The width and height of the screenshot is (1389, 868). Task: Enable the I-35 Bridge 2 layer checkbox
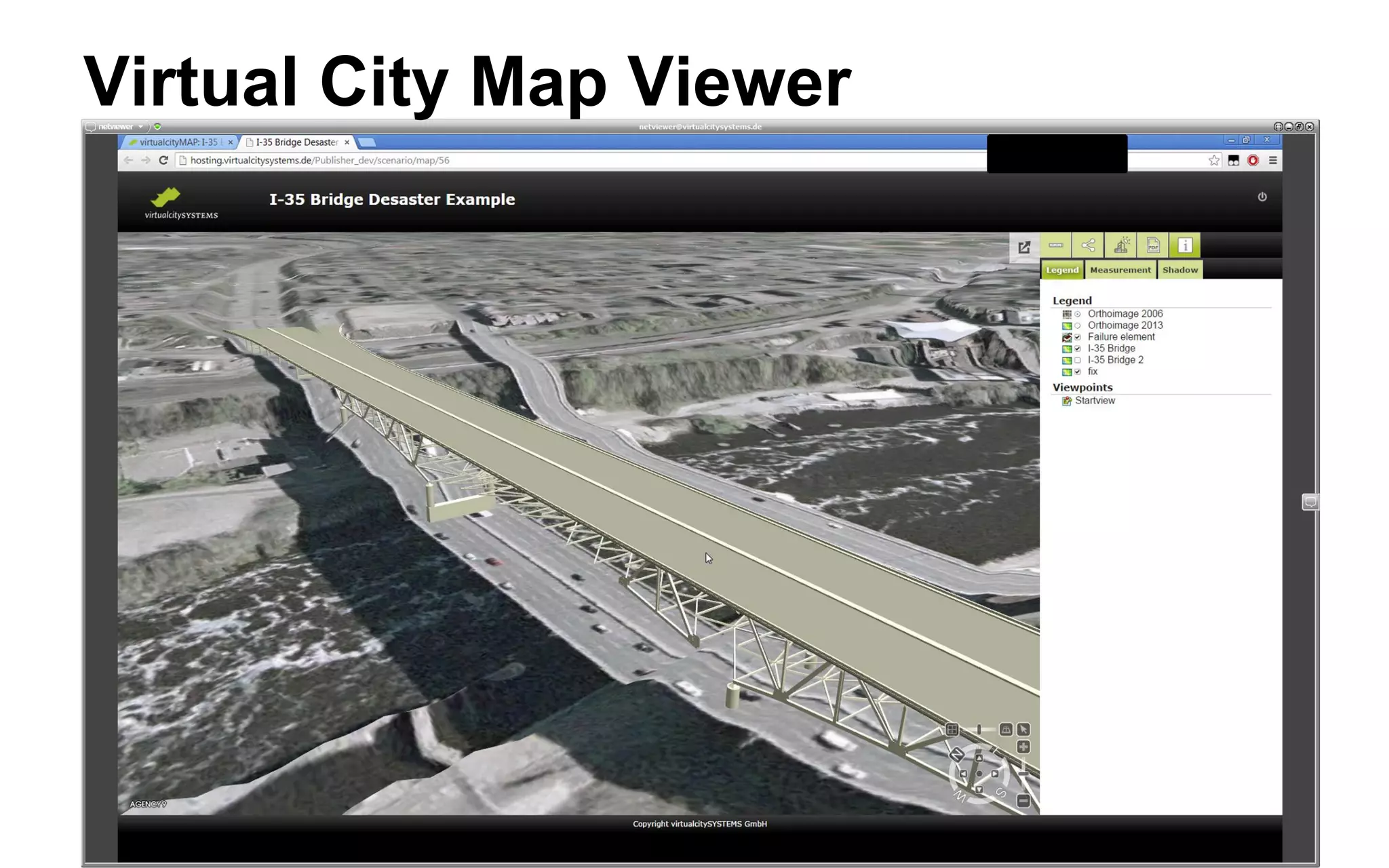(1078, 360)
